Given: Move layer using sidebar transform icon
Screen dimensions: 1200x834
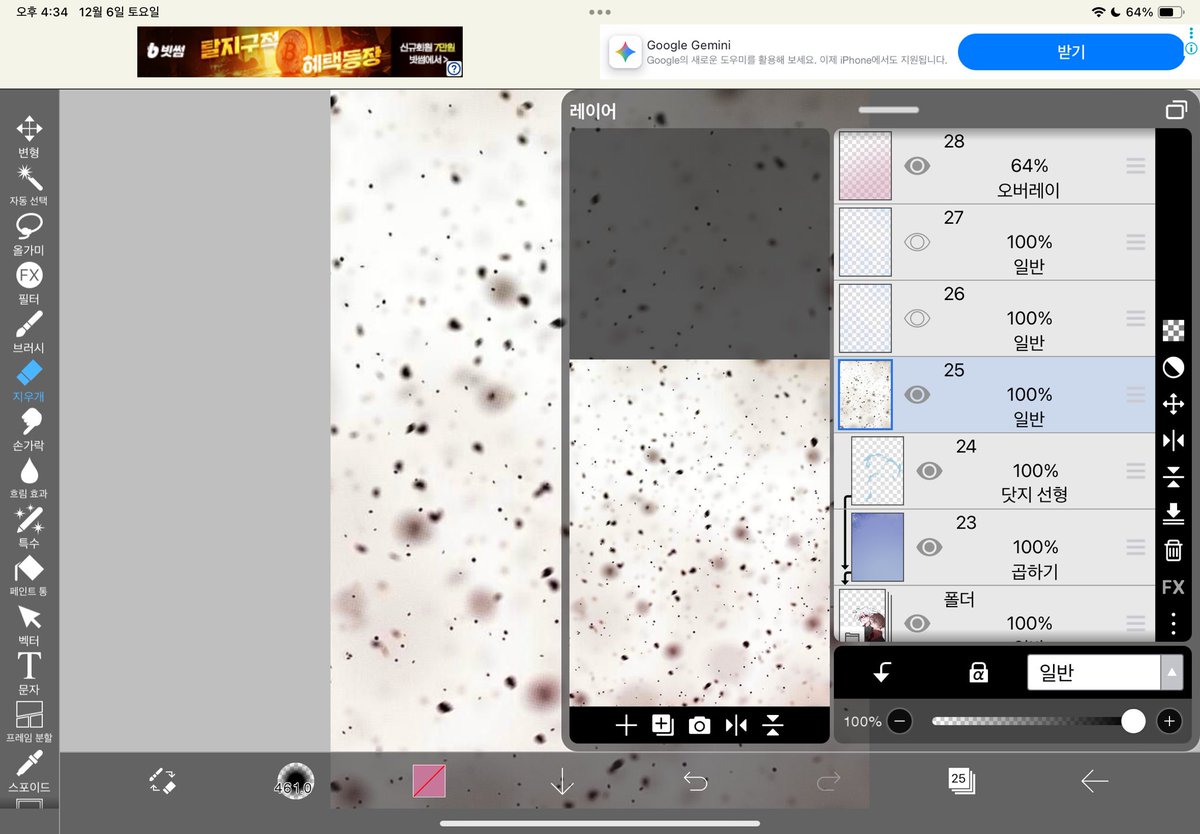Looking at the screenshot, I should 1174,404.
